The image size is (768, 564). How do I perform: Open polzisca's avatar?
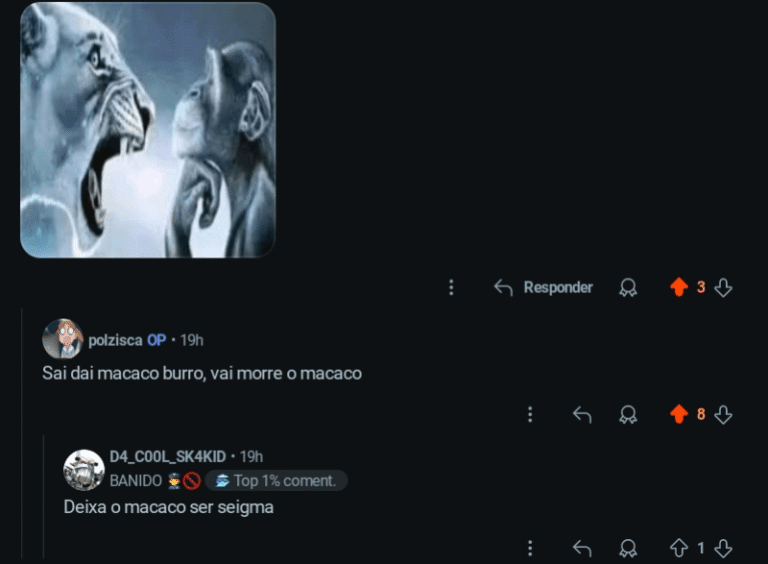[62, 339]
